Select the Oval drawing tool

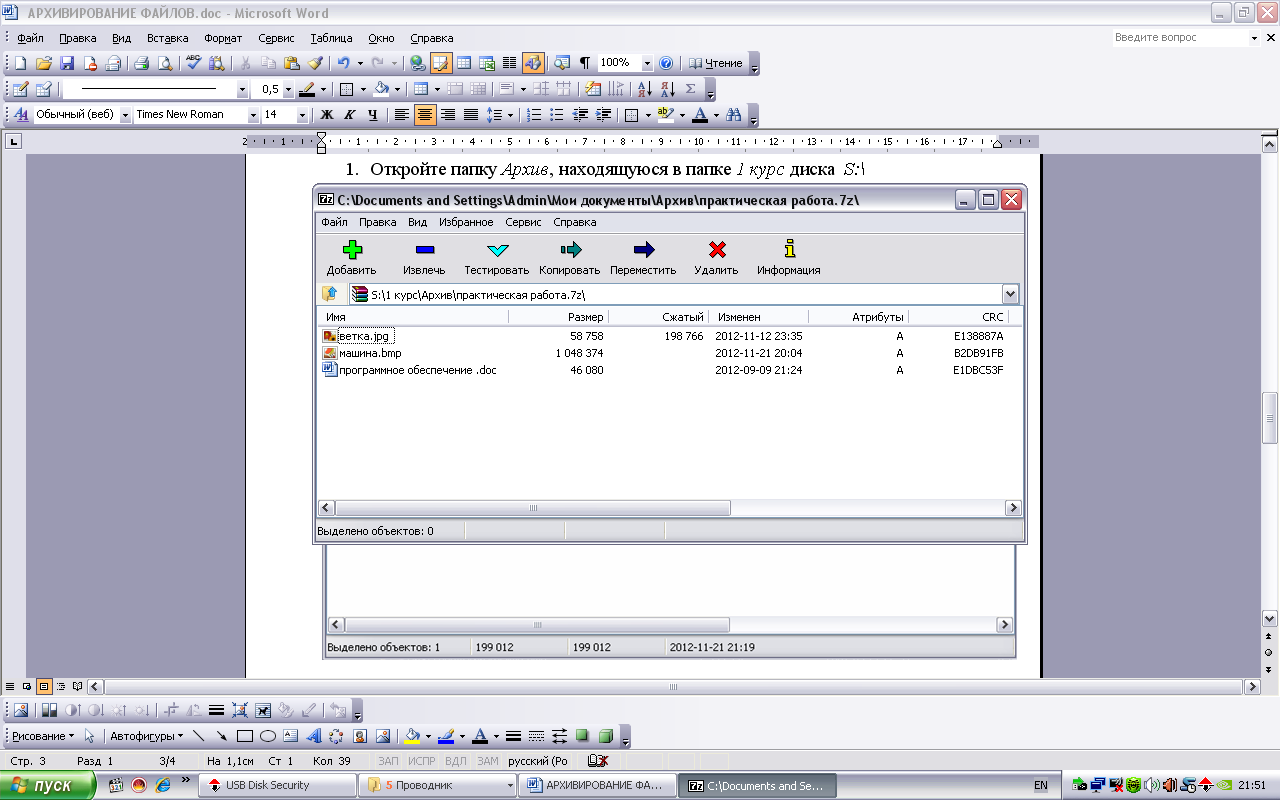point(268,737)
